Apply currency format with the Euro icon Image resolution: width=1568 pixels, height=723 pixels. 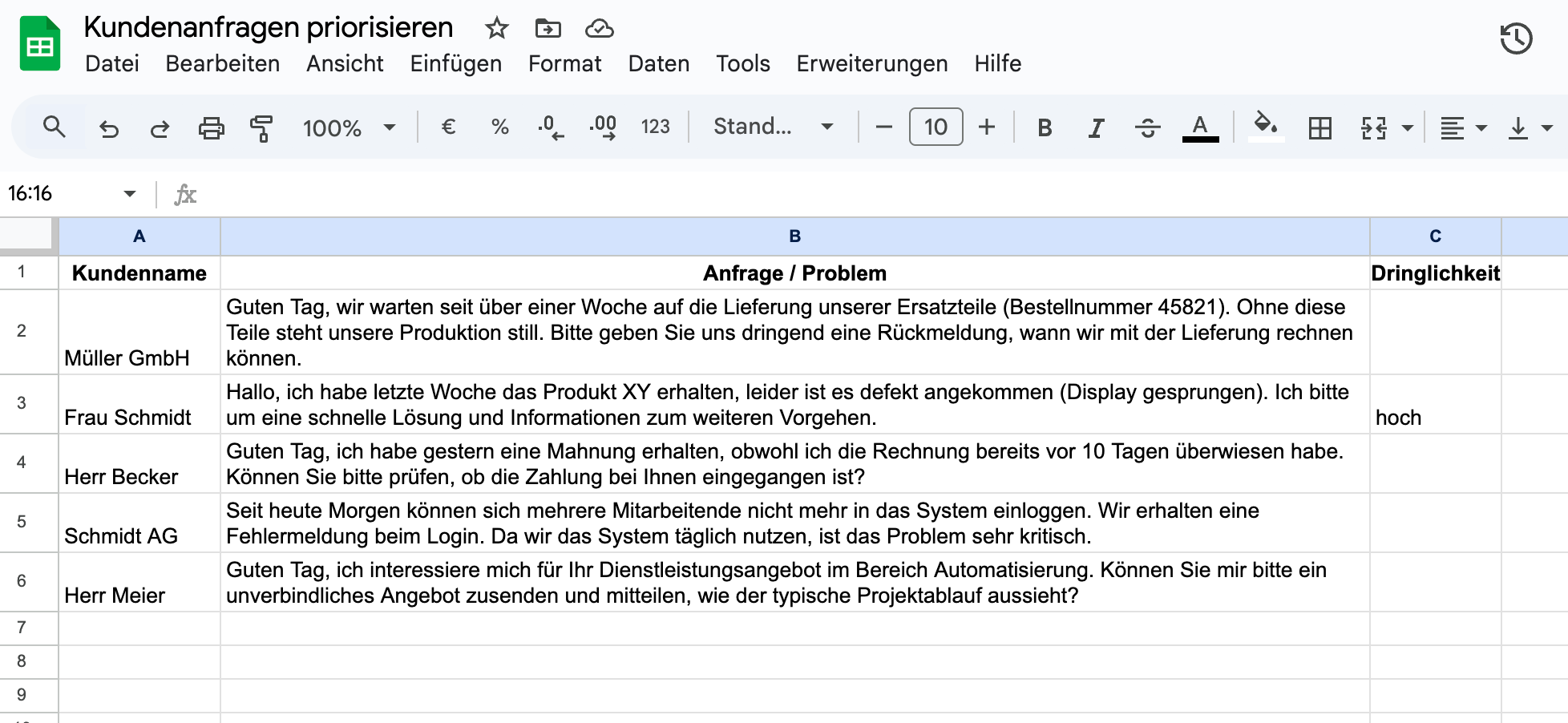448,127
